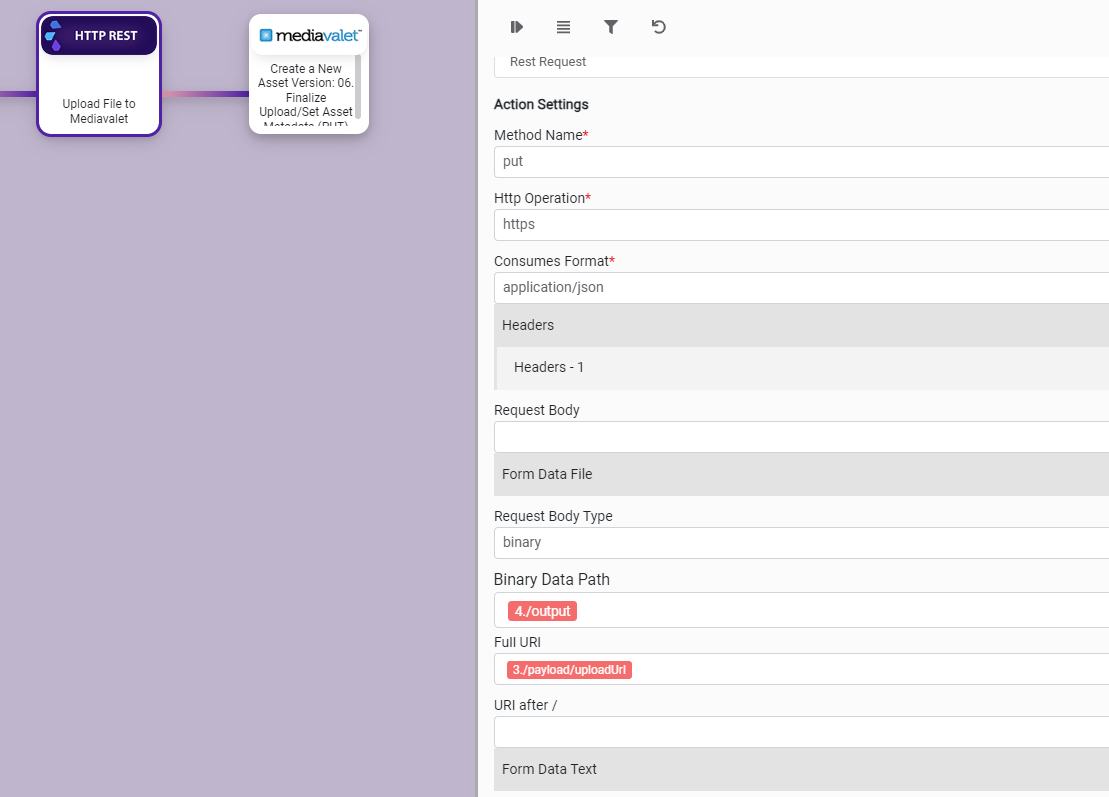Expand the Form Data Text section
The width and height of the screenshot is (1109, 797).
click(801, 769)
